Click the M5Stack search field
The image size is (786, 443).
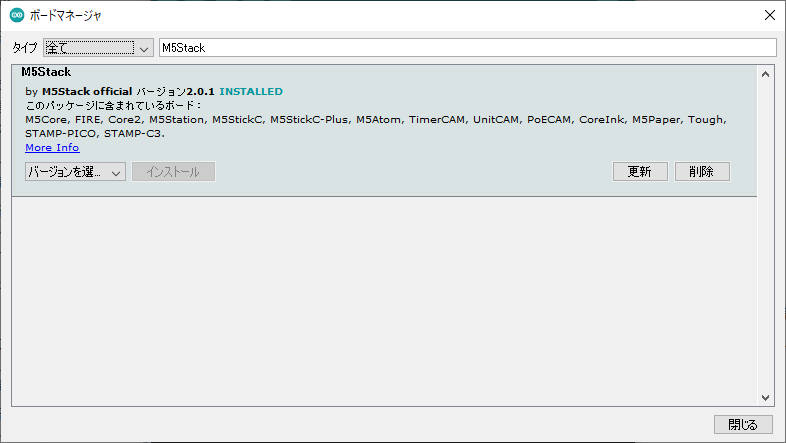pos(468,48)
